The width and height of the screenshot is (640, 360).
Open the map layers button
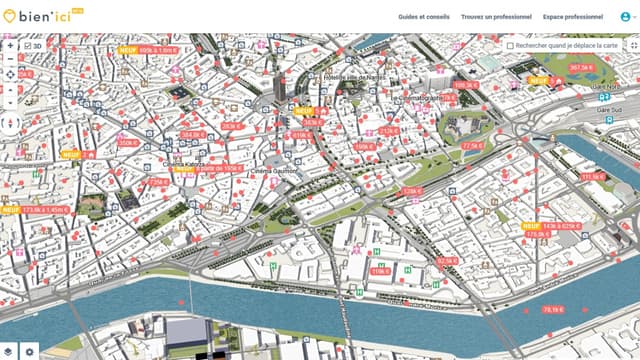tap(9, 351)
